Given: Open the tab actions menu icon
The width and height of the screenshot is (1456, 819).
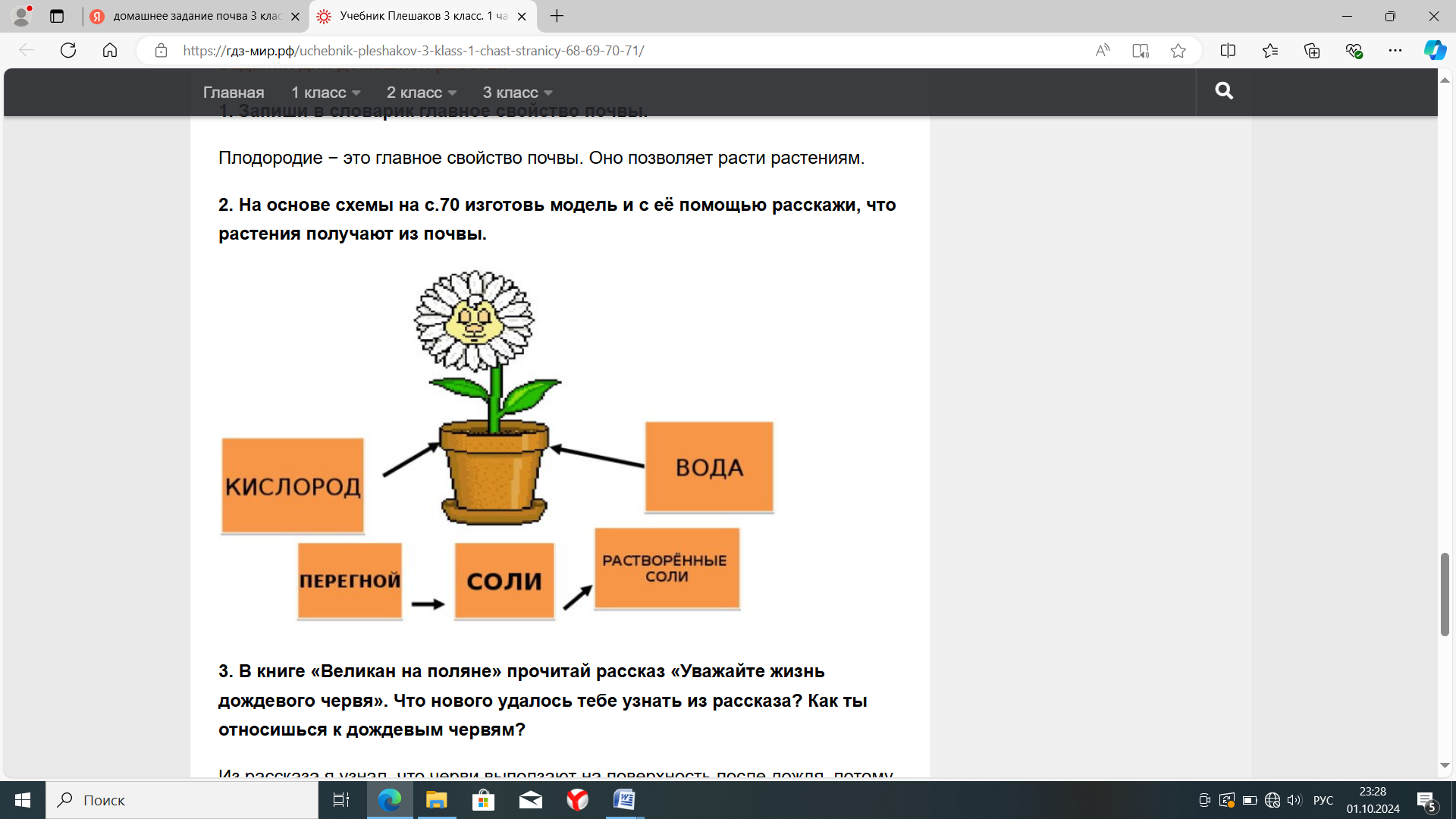Looking at the screenshot, I should pos(57,16).
